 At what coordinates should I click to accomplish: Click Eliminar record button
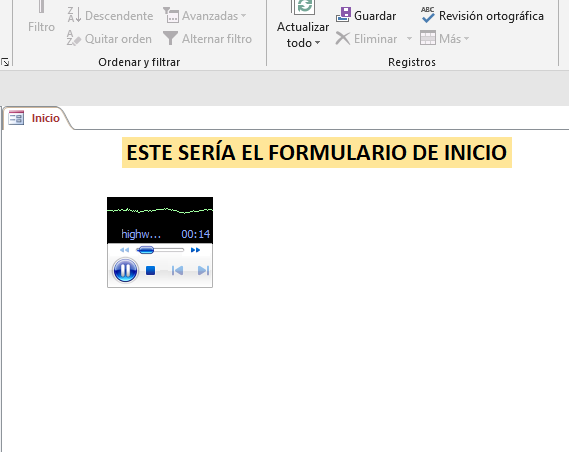[366, 38]
